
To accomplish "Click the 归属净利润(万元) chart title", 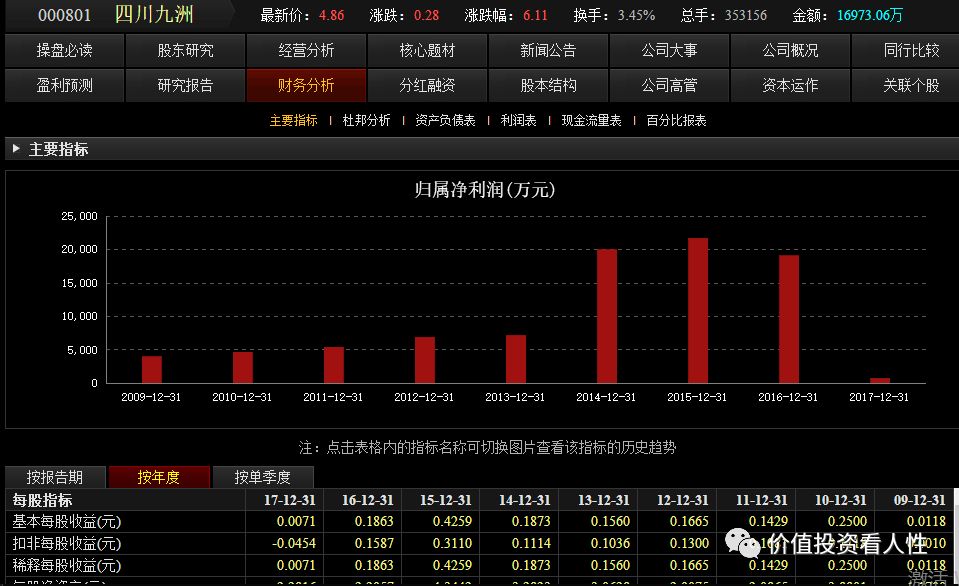I will [485, 190].
